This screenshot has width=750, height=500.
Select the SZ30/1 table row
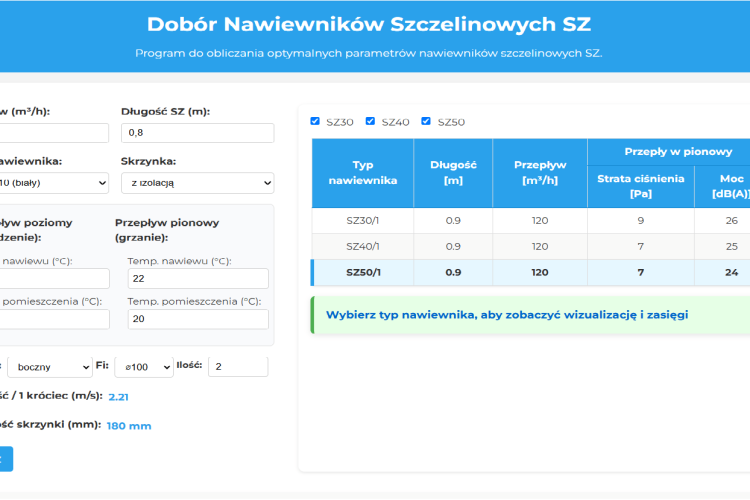coord(530,221)
